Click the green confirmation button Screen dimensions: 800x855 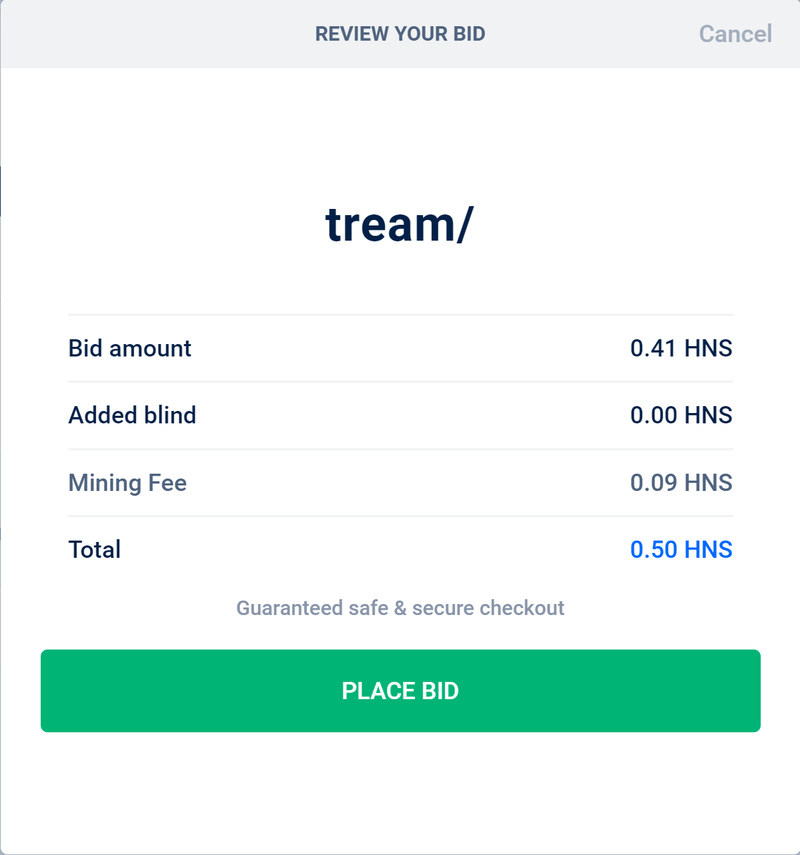(399, 690)
